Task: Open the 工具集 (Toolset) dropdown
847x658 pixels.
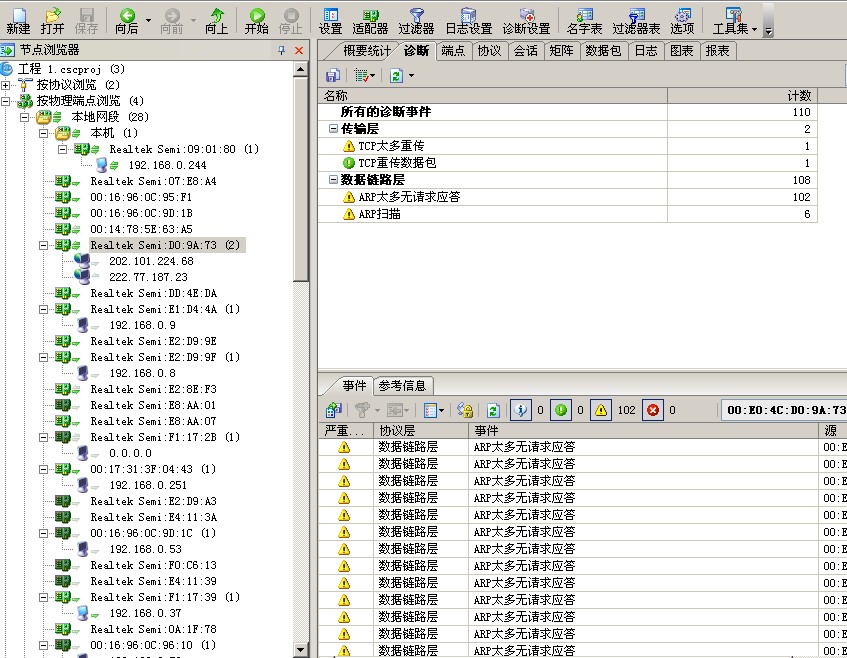Action: click(x=734, y=20)
